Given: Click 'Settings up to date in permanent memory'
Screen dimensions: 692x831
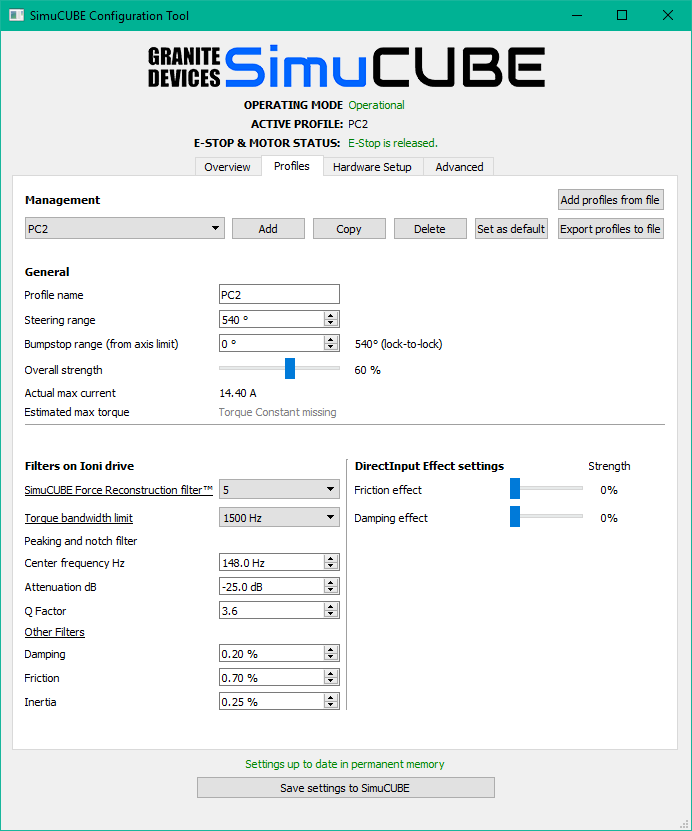Looking at the screenshot, I should pos(344,764).
